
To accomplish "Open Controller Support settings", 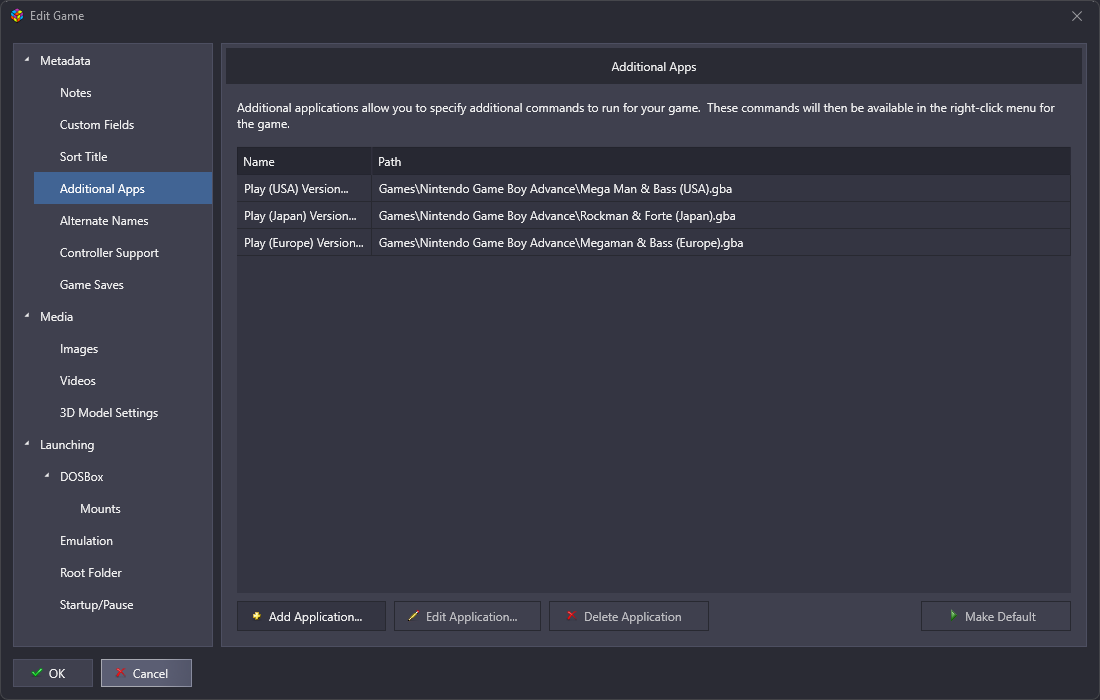I will pyautogui.click(x=109, y=253).
